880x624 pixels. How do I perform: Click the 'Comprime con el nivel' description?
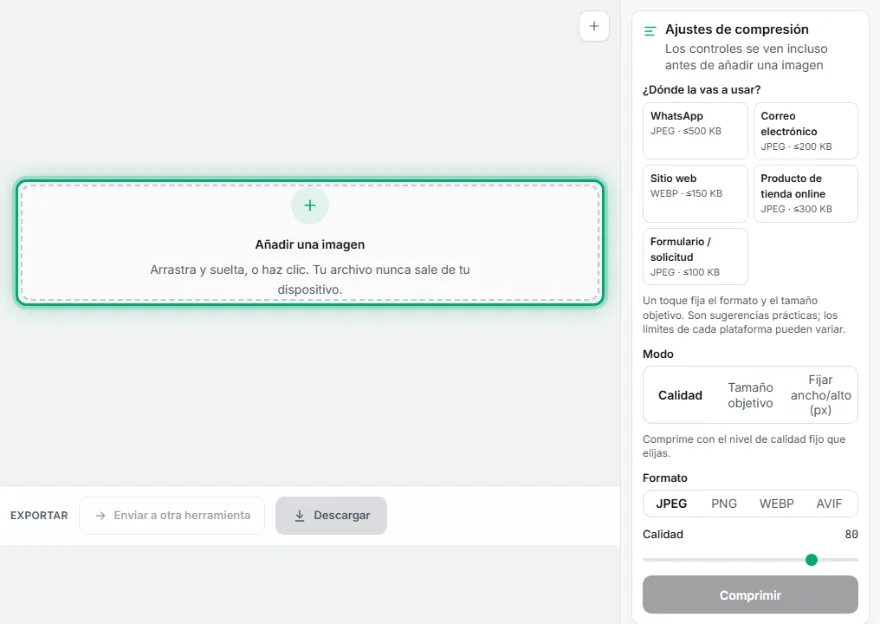744,446
